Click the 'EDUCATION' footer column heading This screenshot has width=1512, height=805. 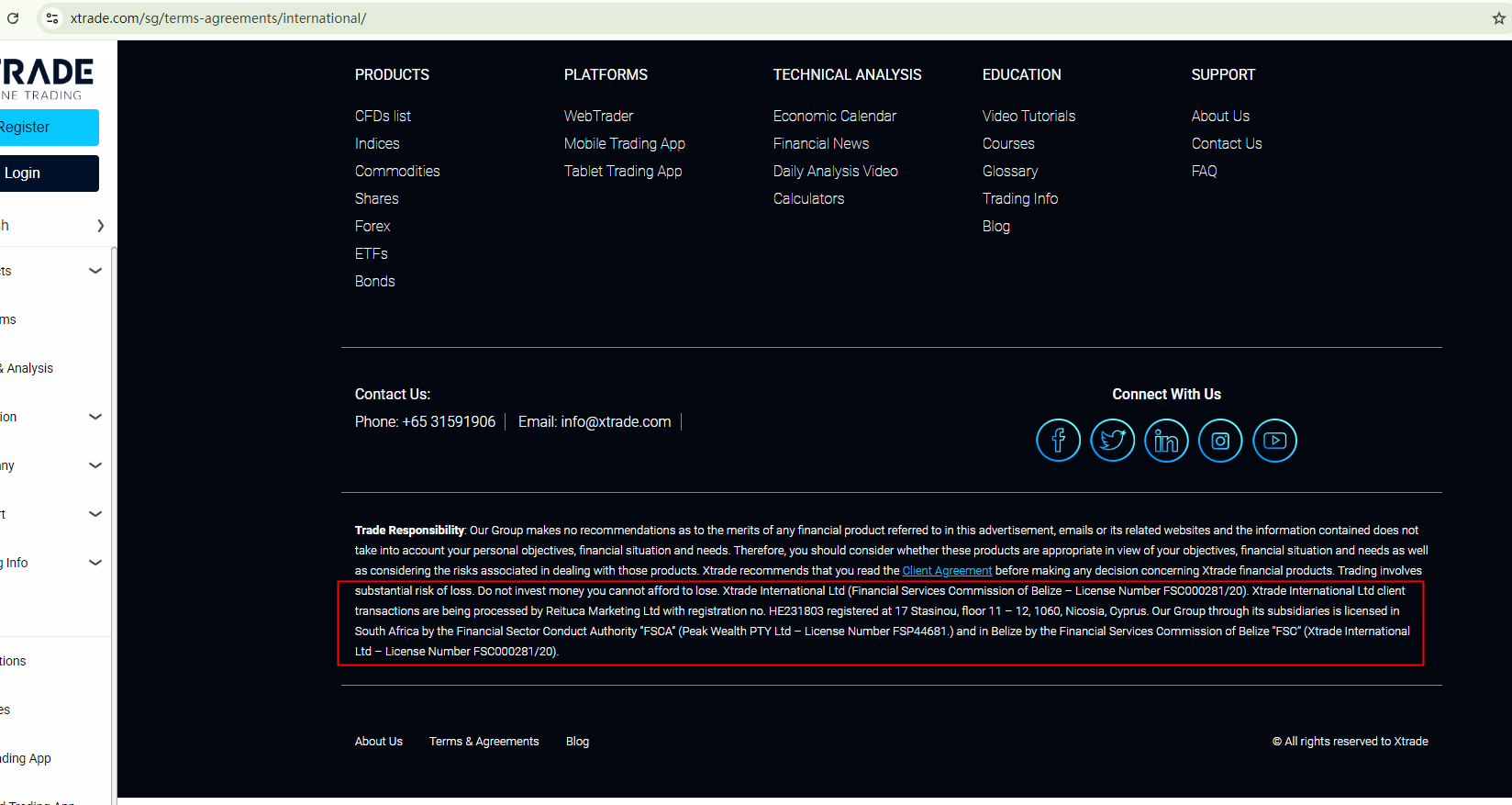coord(1022,75)
